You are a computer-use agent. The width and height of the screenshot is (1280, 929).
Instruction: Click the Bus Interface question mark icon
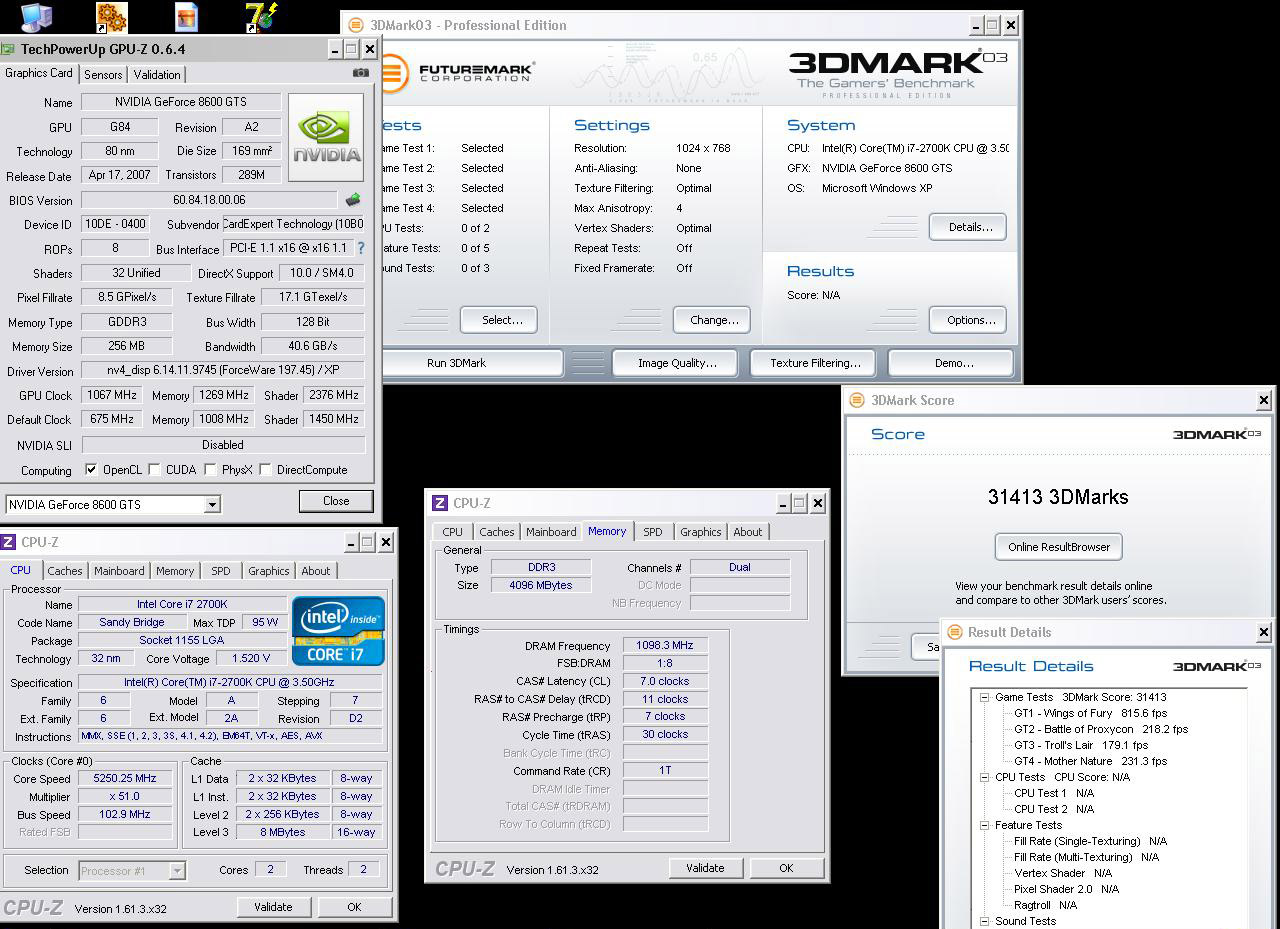tap(361, 248)
